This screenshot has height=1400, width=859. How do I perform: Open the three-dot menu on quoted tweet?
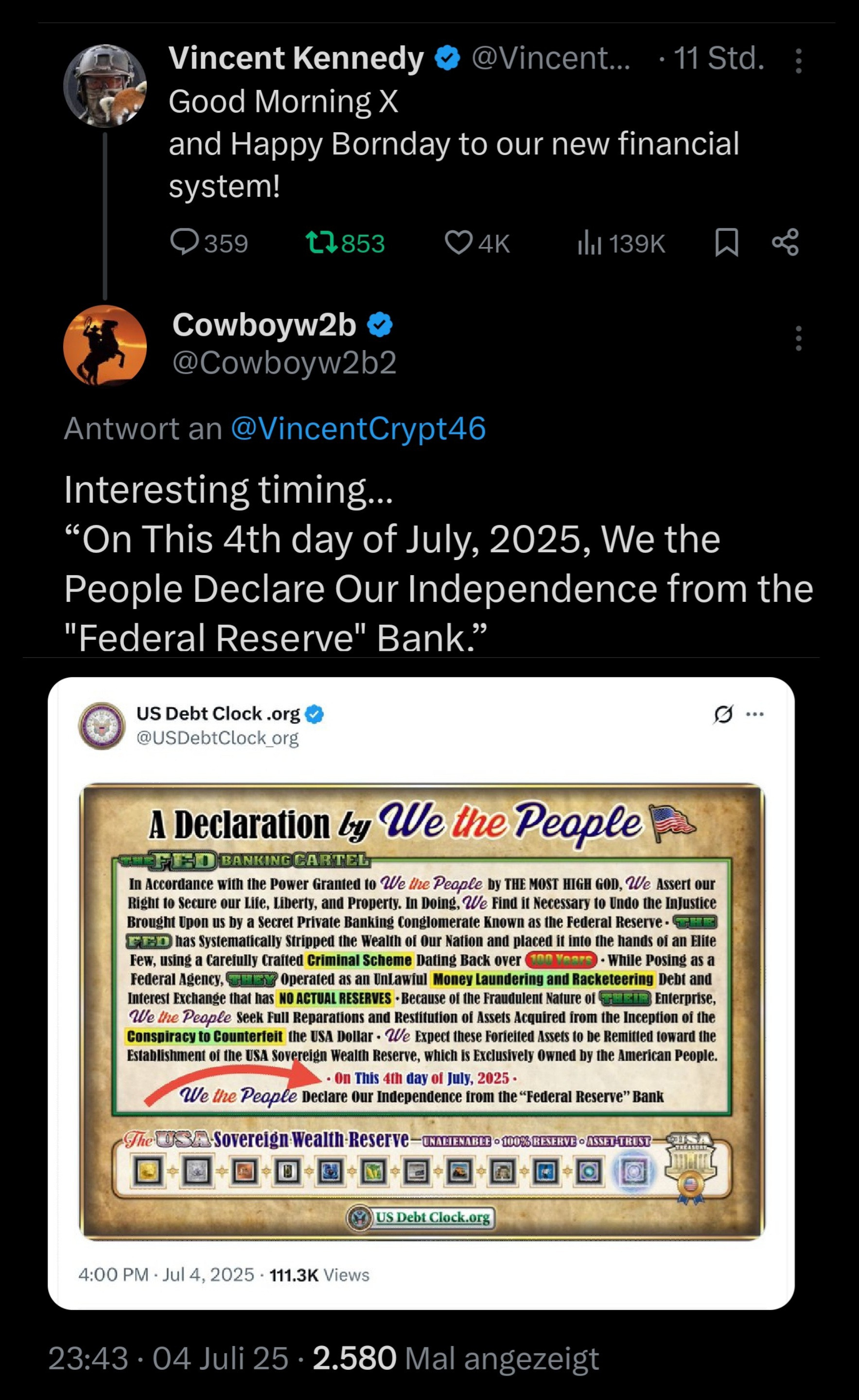click(754, 714)
